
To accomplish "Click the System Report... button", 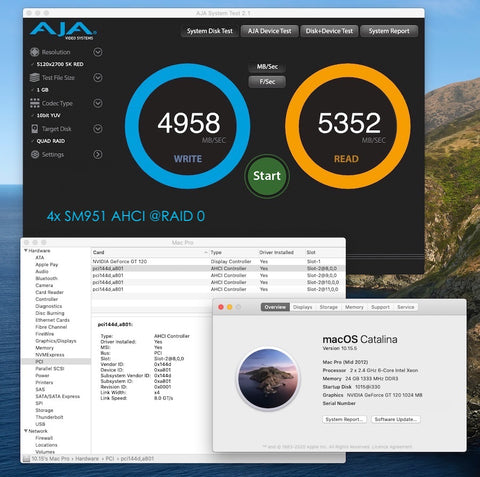I will click(x=344, y=419).
